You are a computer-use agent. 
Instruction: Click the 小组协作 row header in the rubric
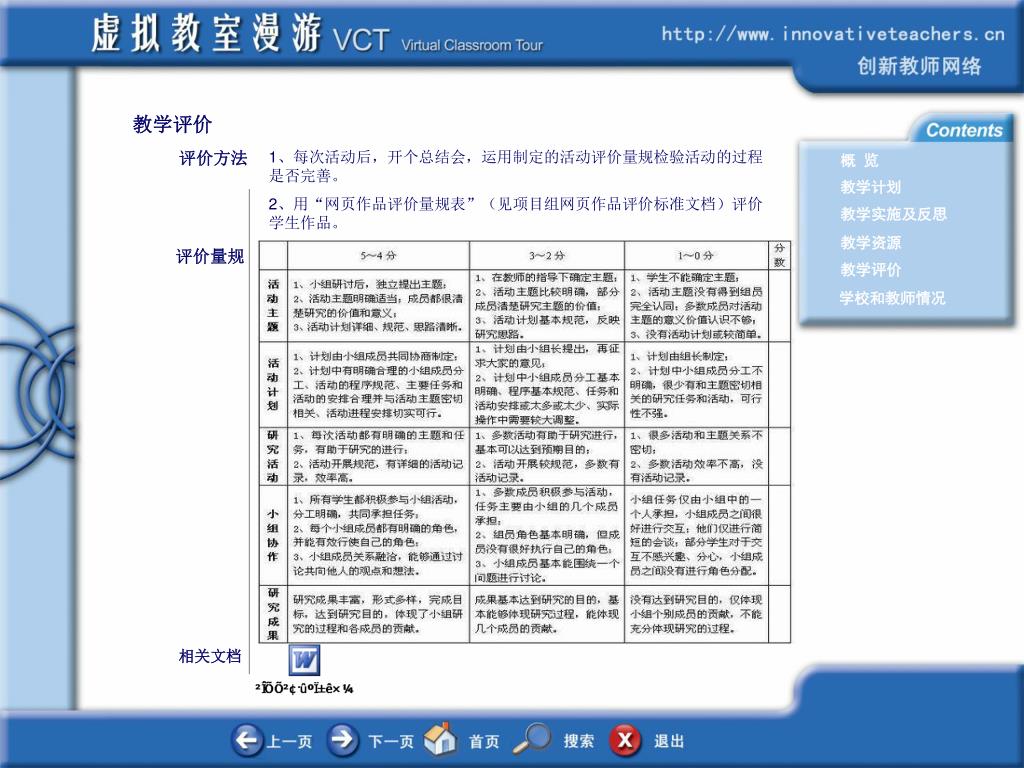[x=273, y=535]
